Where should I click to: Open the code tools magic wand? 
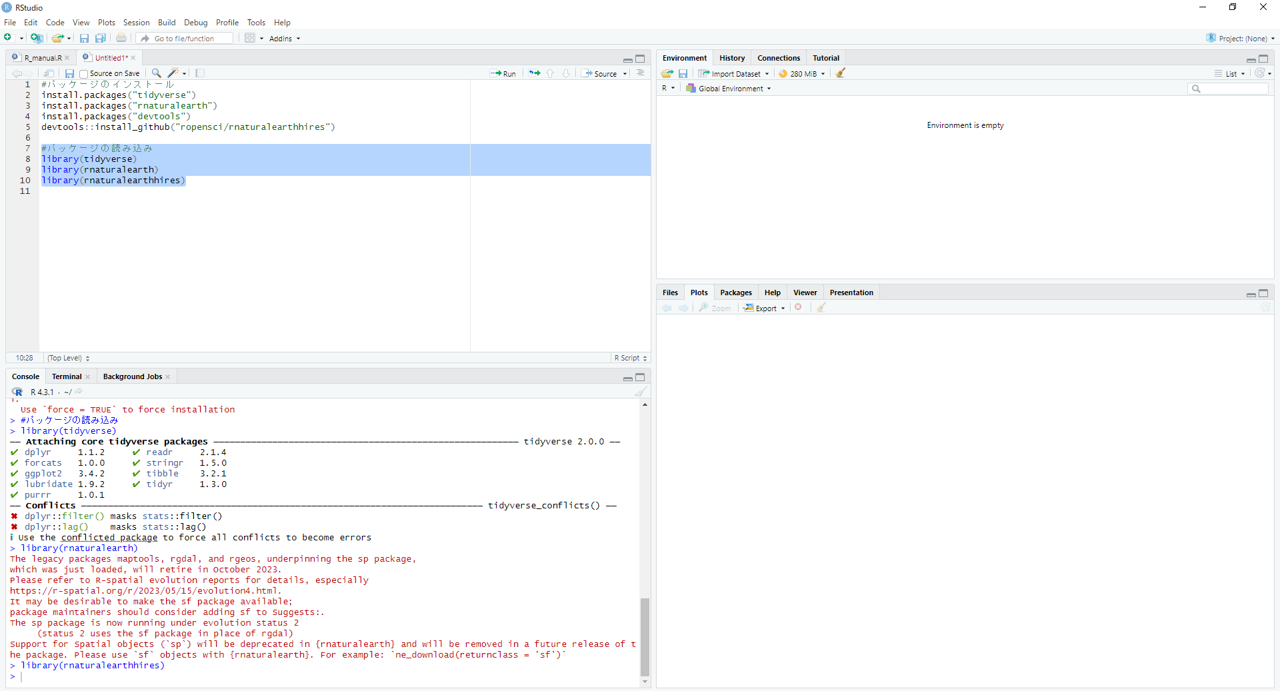tap(174, 73)
